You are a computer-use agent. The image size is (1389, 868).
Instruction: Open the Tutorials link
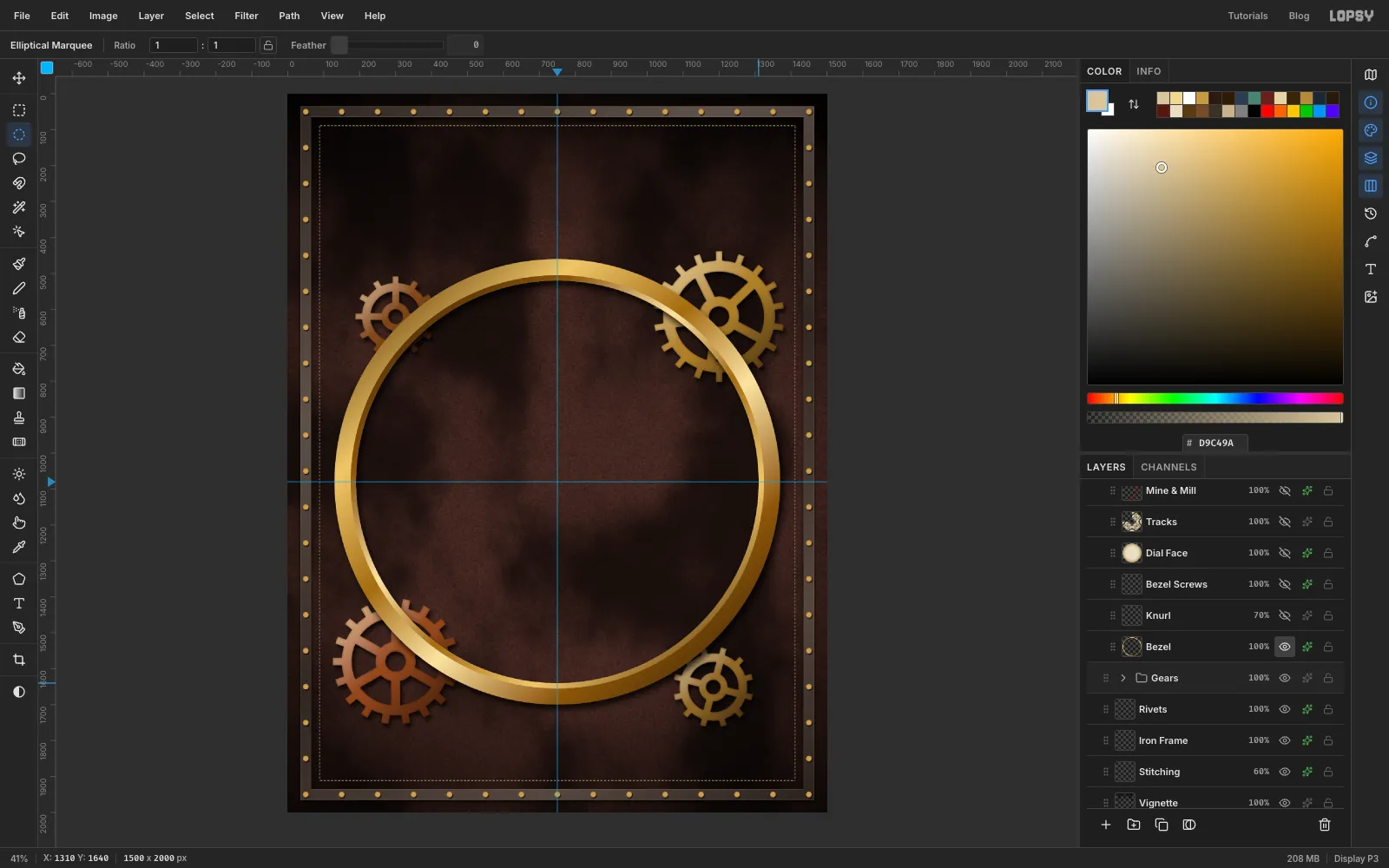(x=1247, y=16)
